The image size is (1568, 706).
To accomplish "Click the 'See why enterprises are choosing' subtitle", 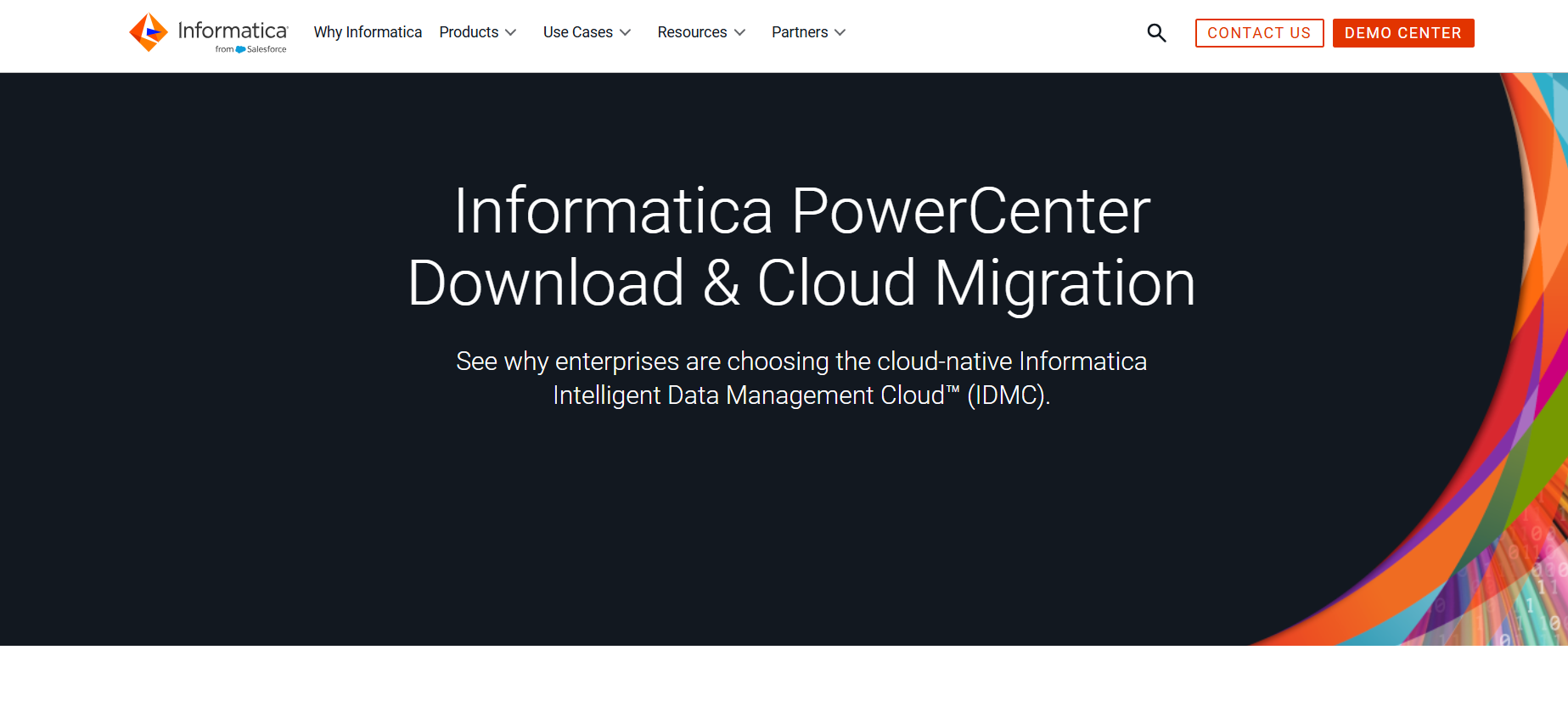I will click(x=801, y=361).
